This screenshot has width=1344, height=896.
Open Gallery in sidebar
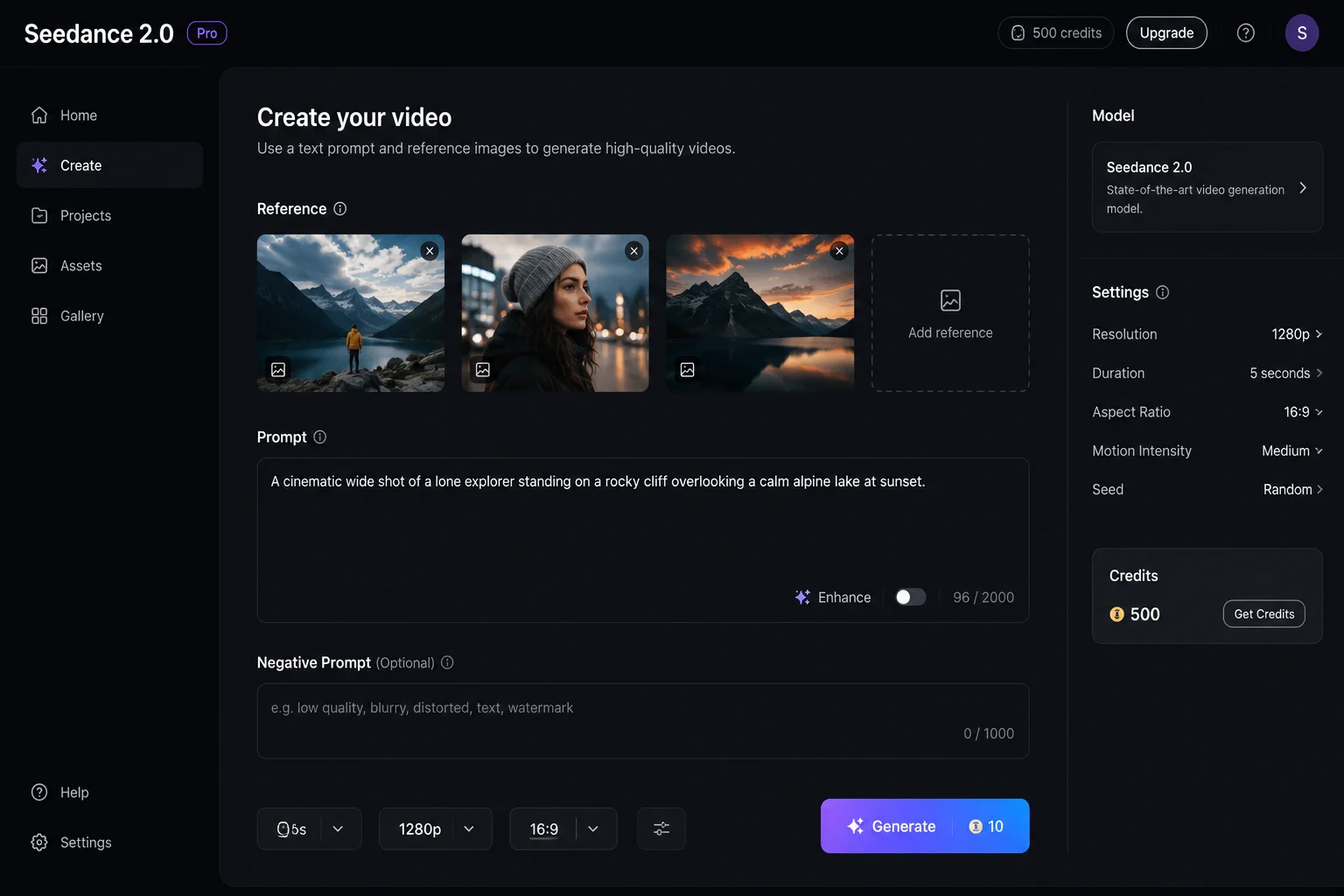[x=109, y=316]
